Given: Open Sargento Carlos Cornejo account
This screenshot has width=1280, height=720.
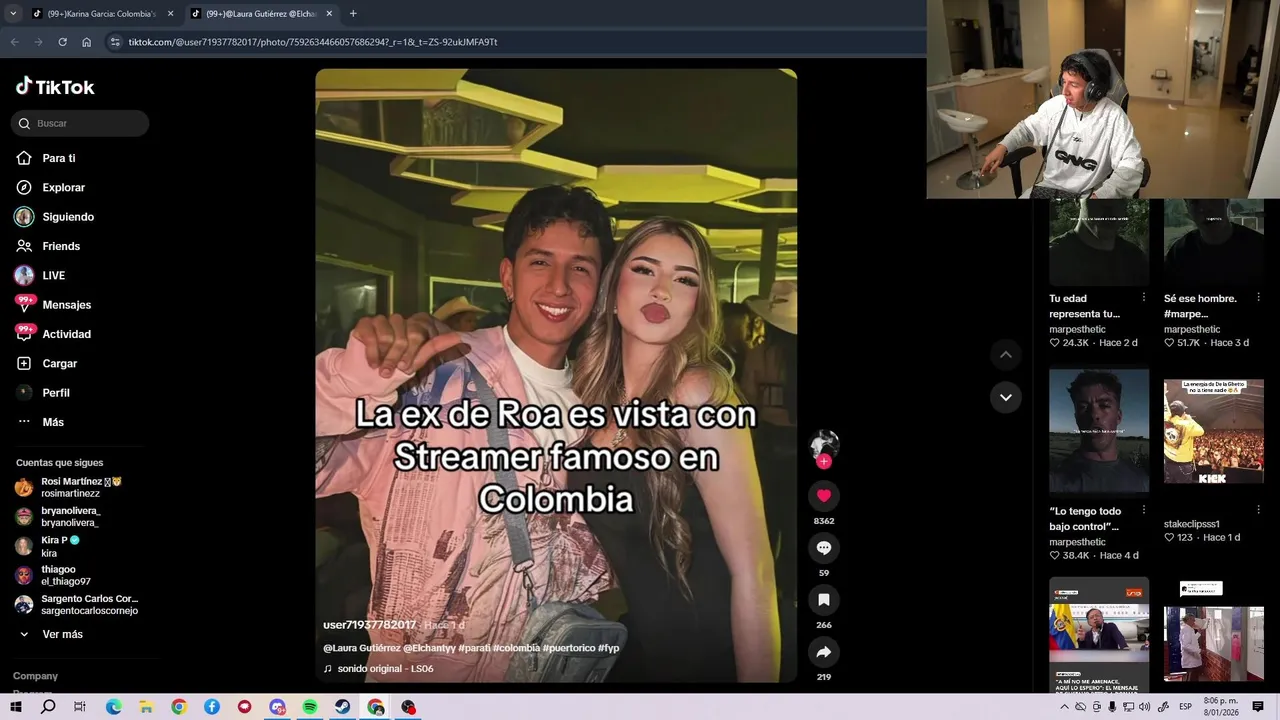Looking at the screenshot, I should click(77, 604).
